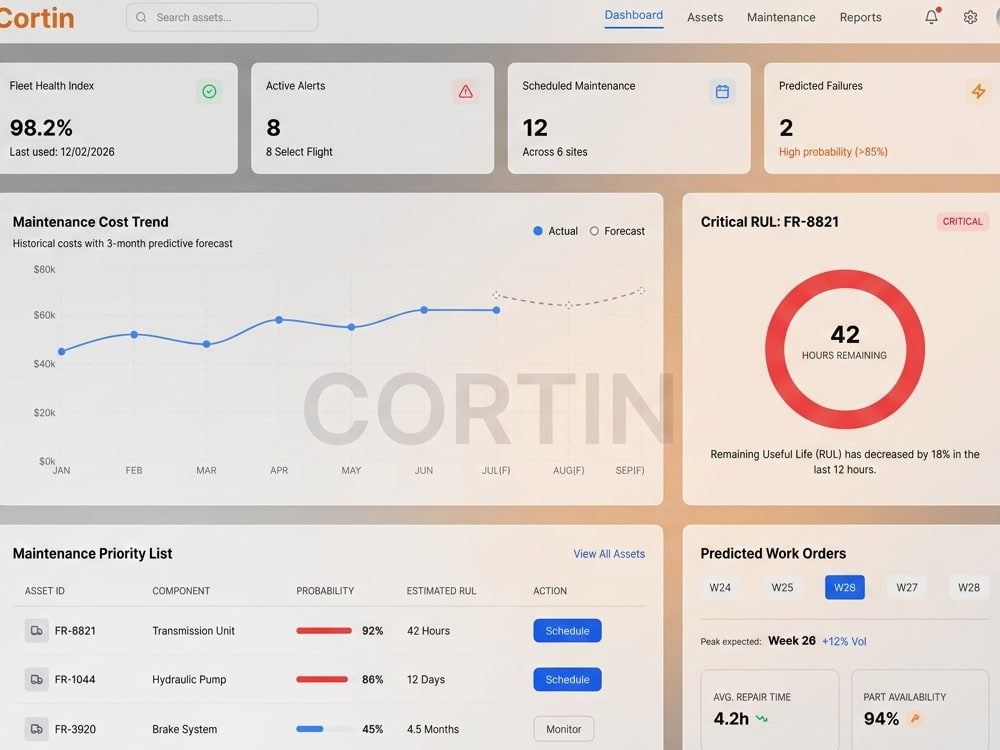
Task: Select week W24
Action: (720, 587)
